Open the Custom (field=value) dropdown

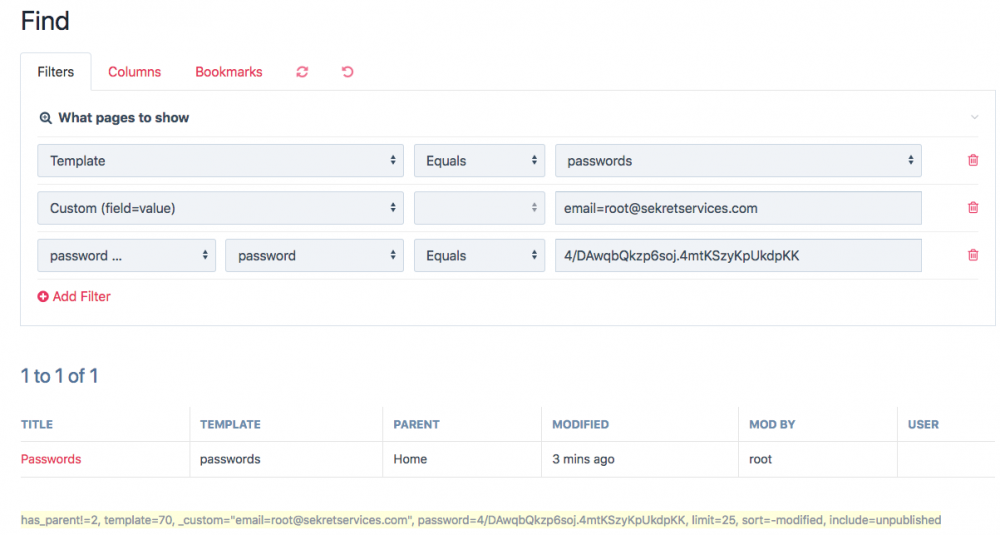click(x=220, y=208)
